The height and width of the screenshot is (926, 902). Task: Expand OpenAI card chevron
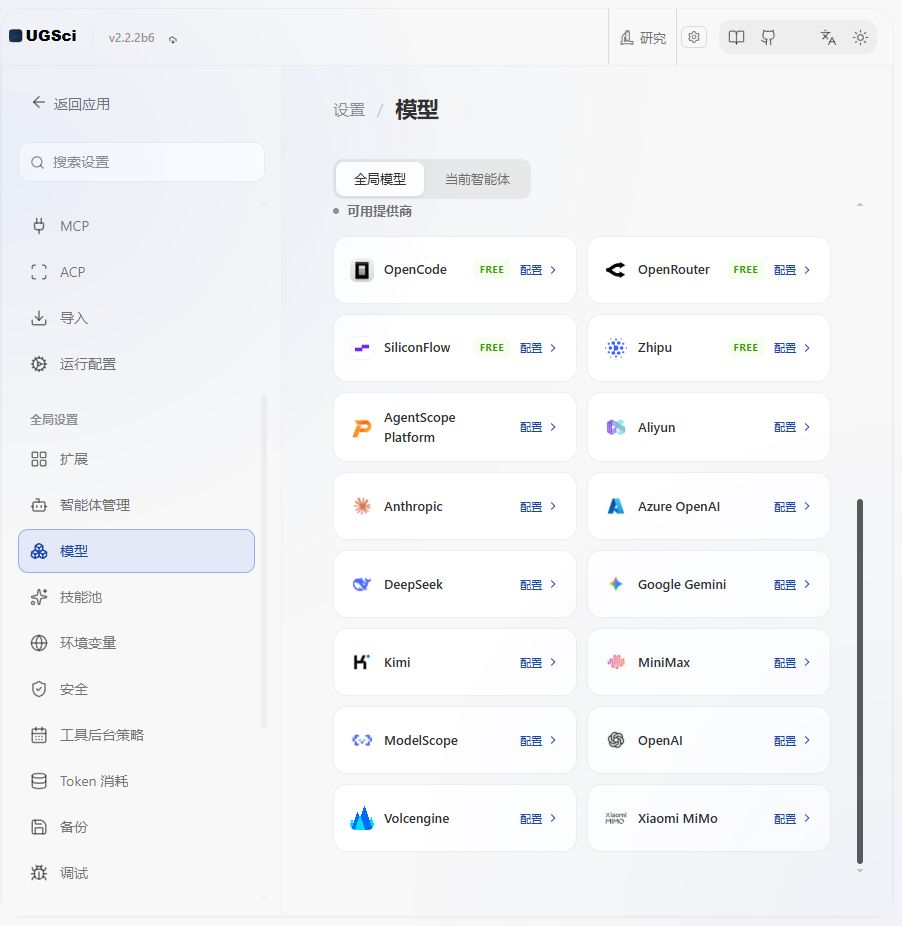(807, 740)
